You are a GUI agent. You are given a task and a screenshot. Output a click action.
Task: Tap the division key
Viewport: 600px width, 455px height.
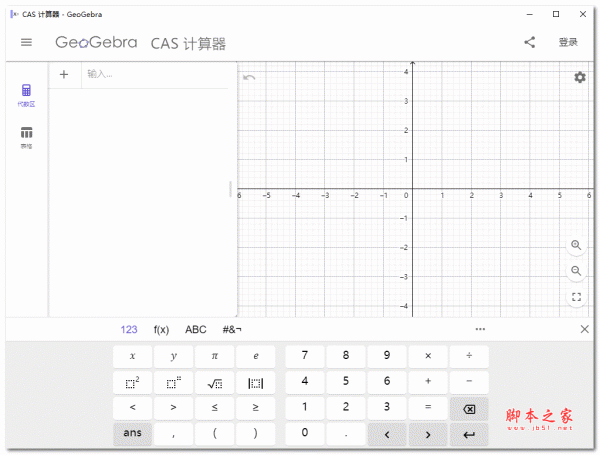[x=469, y=356]
